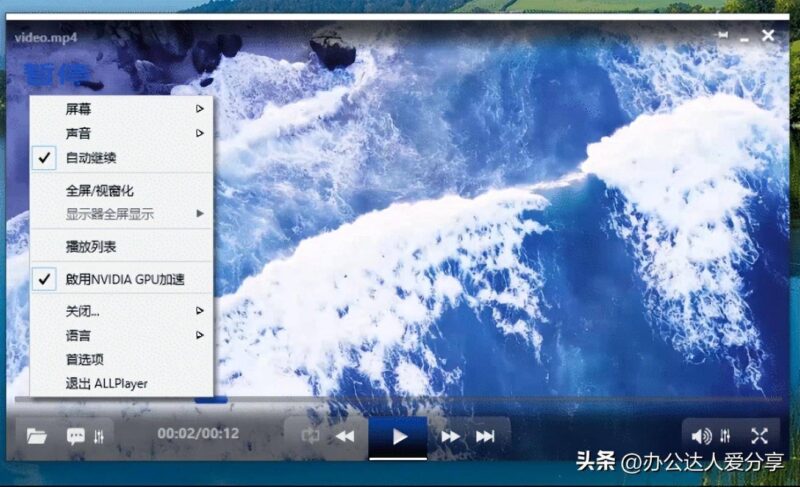800x487 pixels.
Task: Play the paused video
Action: tap(398, 437)
